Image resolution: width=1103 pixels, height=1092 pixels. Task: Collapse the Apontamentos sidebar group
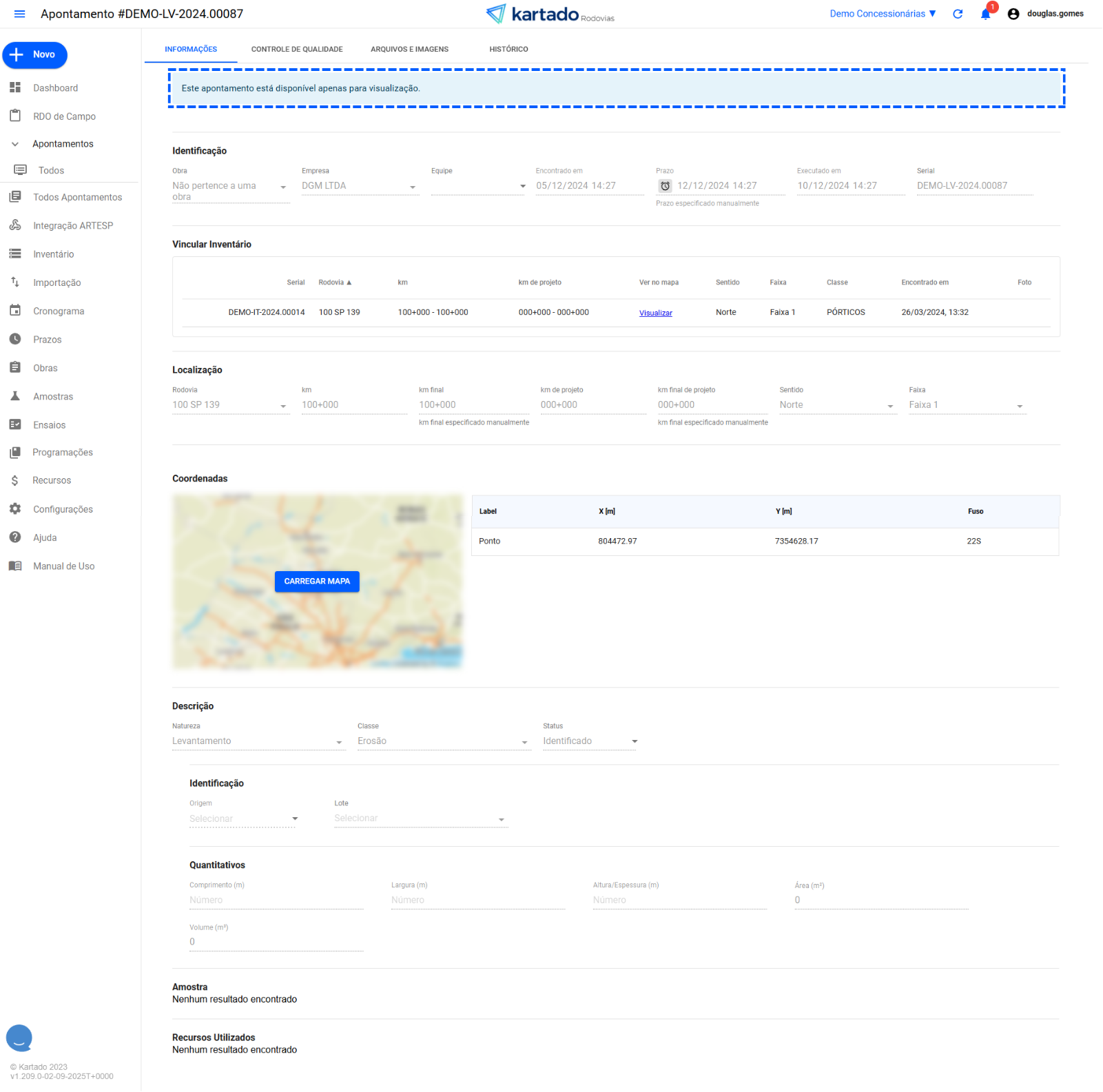[x=15, y=144]
